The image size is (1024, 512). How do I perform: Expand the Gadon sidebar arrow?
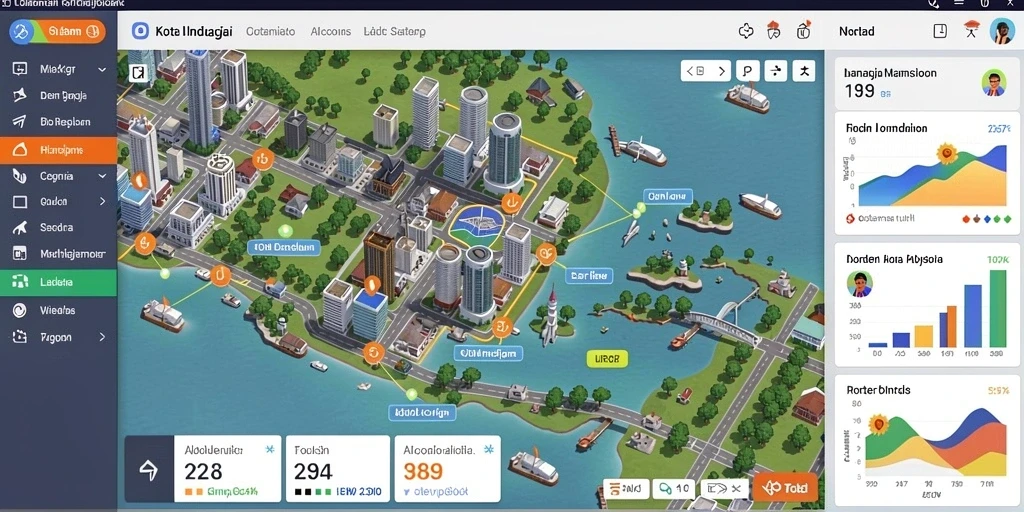(x=103, y=202)
